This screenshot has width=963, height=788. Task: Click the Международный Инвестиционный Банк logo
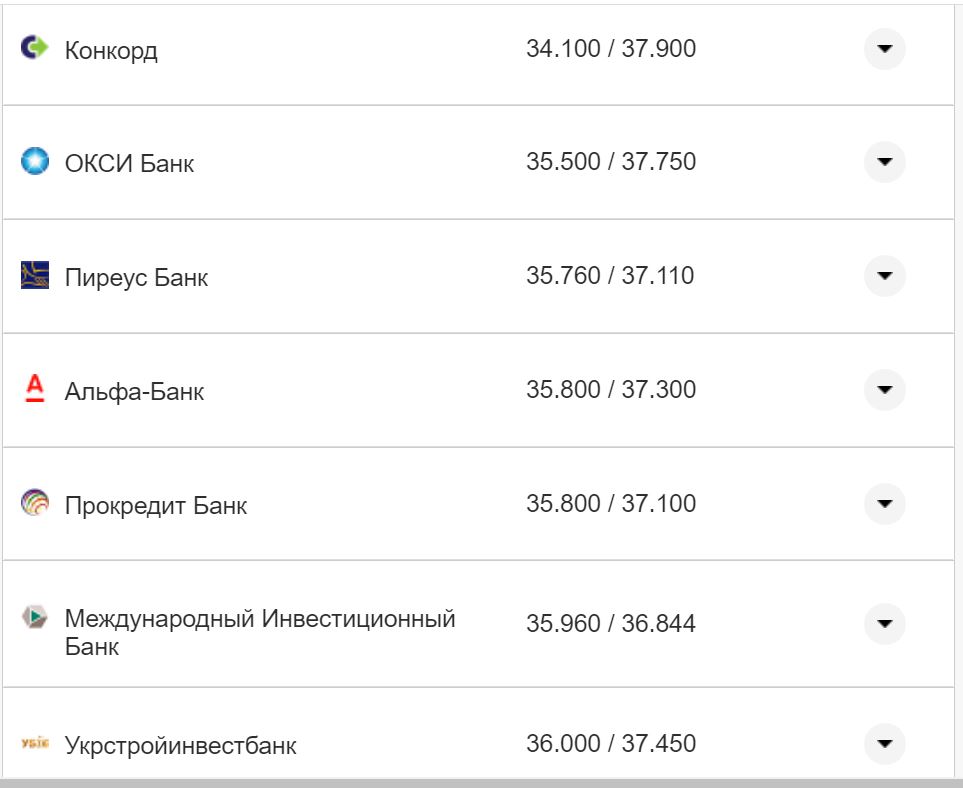tap(33, 618)
